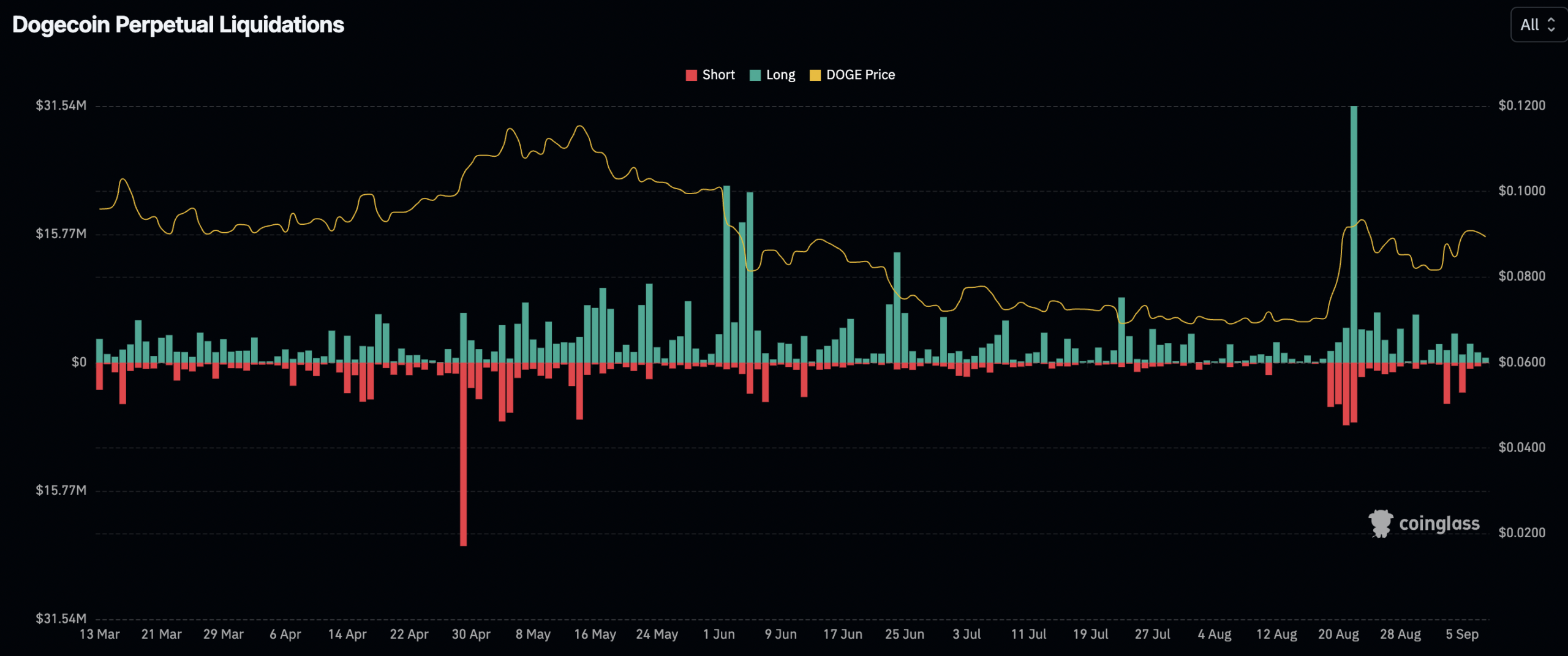The height and width of the screenshot is (656, 1568).
Task: Click the 28 Aug x-axis label
Action: click(x=1400, y=634)
